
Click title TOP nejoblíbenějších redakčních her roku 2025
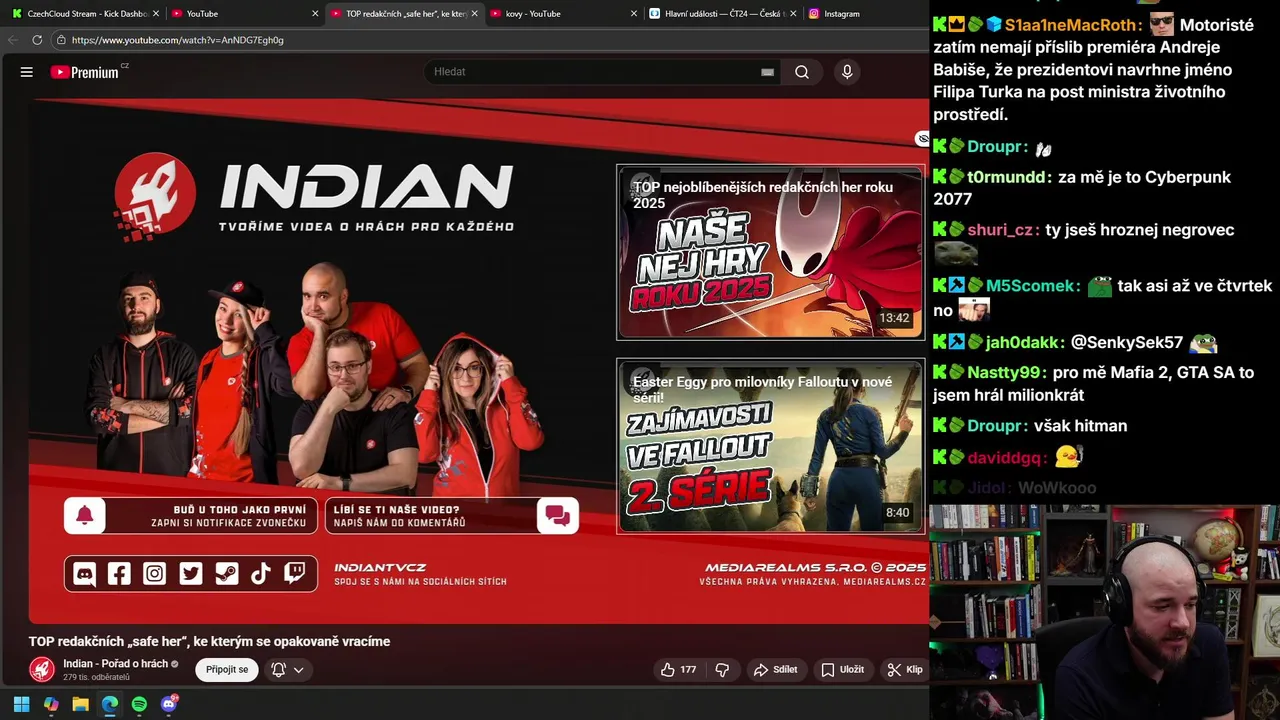(x=763, y=195)
